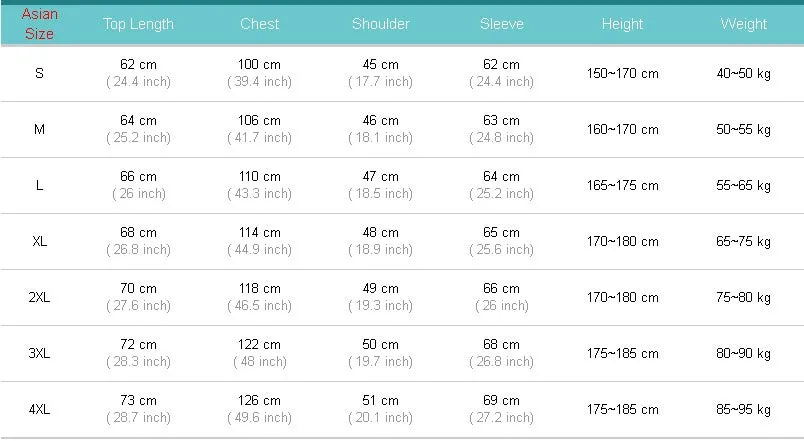Click the Weight column header
The image size is (804, 441).
point(743,24)
